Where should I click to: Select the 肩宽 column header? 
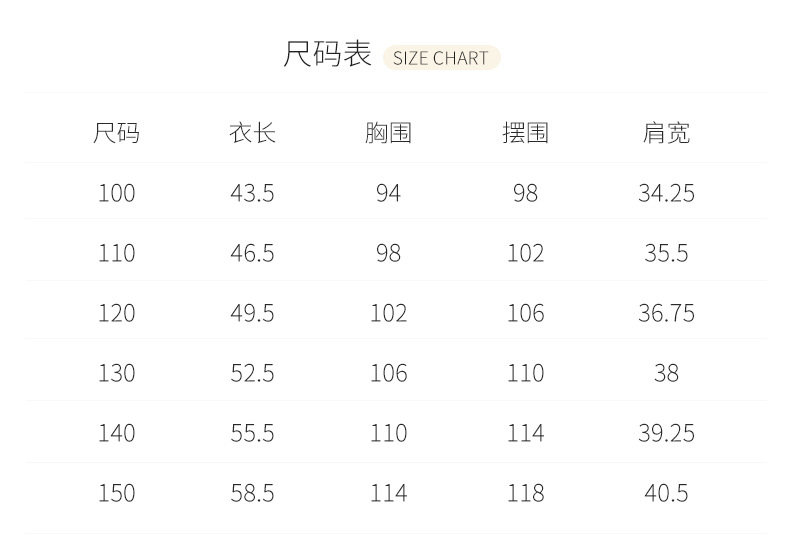pyautogui.click(x=666, y=133)
